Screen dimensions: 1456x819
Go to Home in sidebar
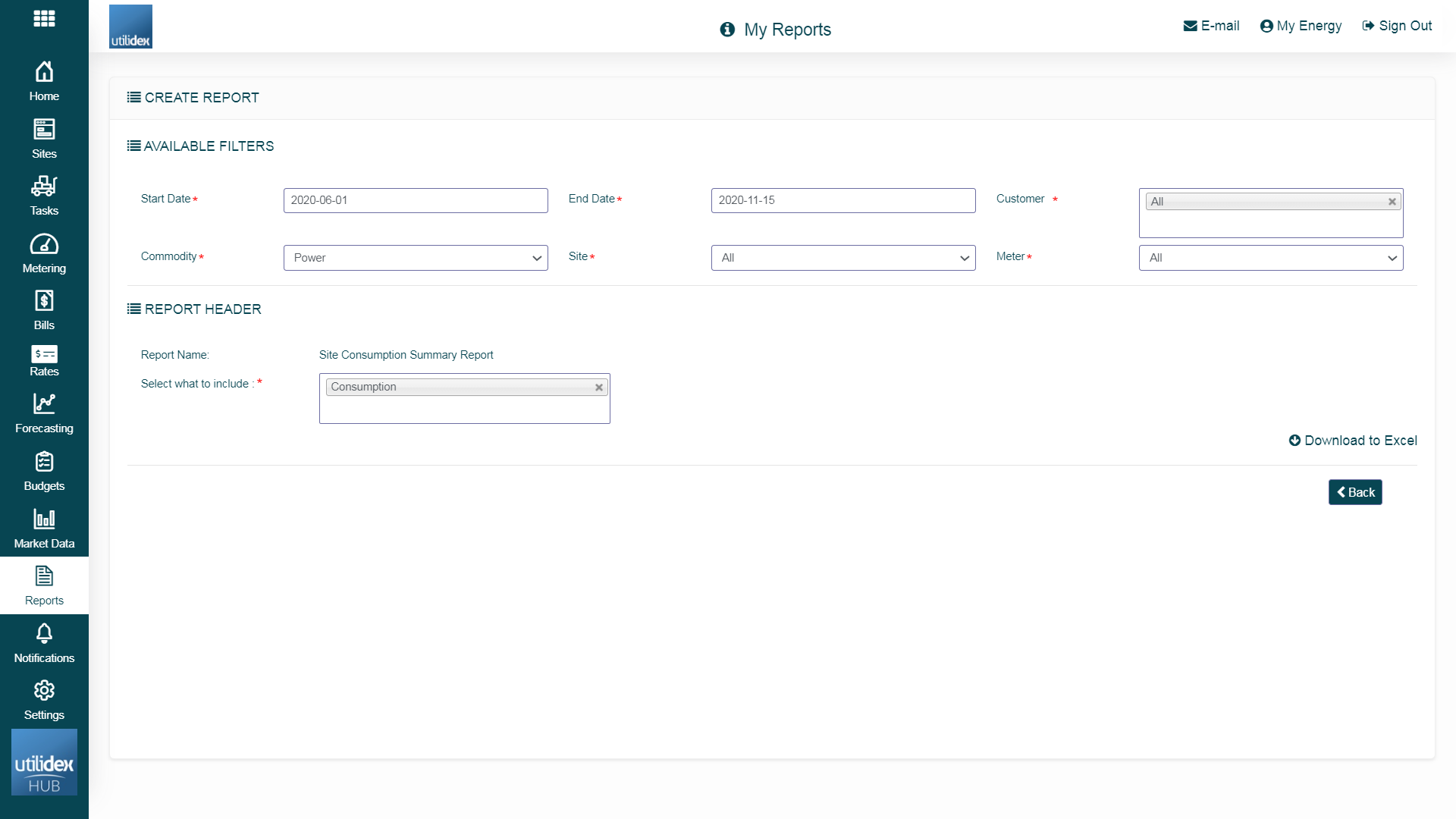[44, 81]
